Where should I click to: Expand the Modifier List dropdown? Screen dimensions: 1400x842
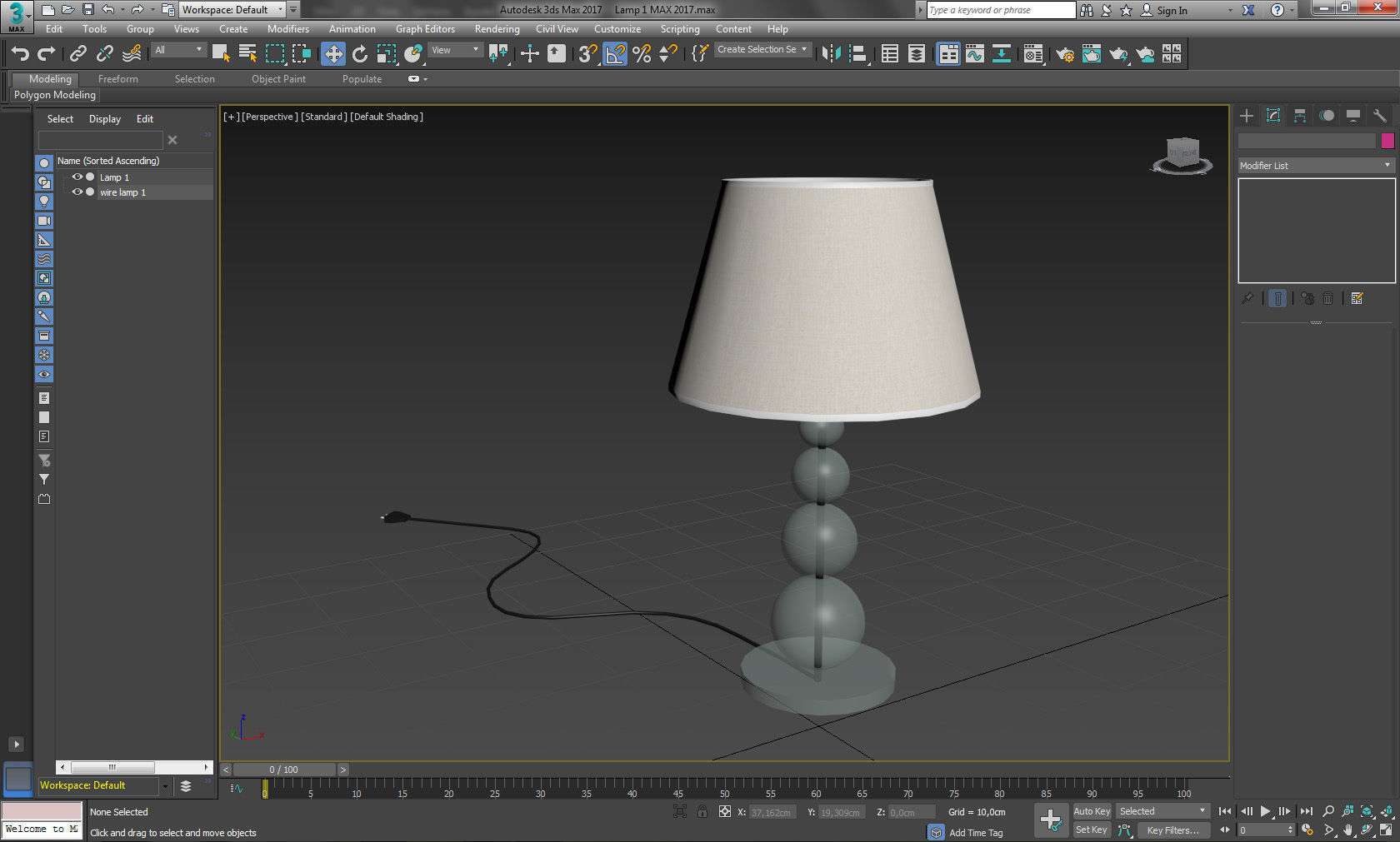point(1315,166)
